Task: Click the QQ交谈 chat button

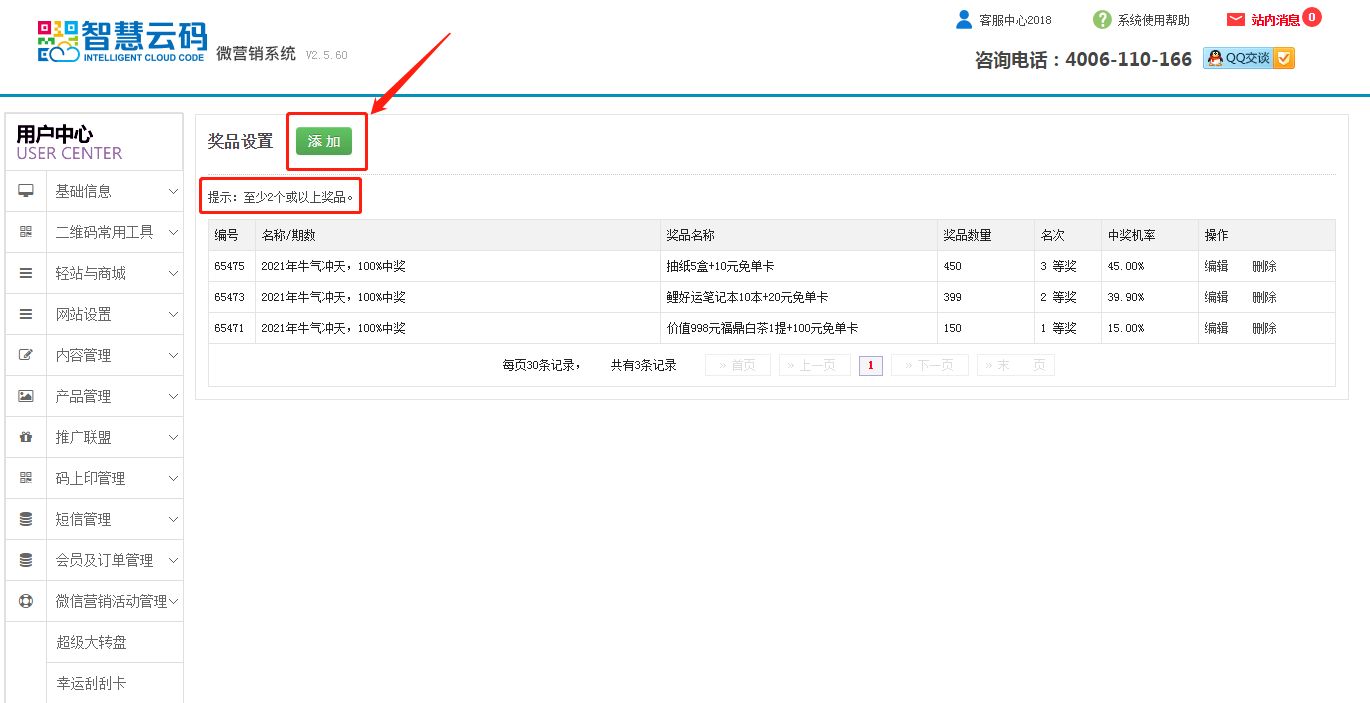Action: (x=1248, y=59)
